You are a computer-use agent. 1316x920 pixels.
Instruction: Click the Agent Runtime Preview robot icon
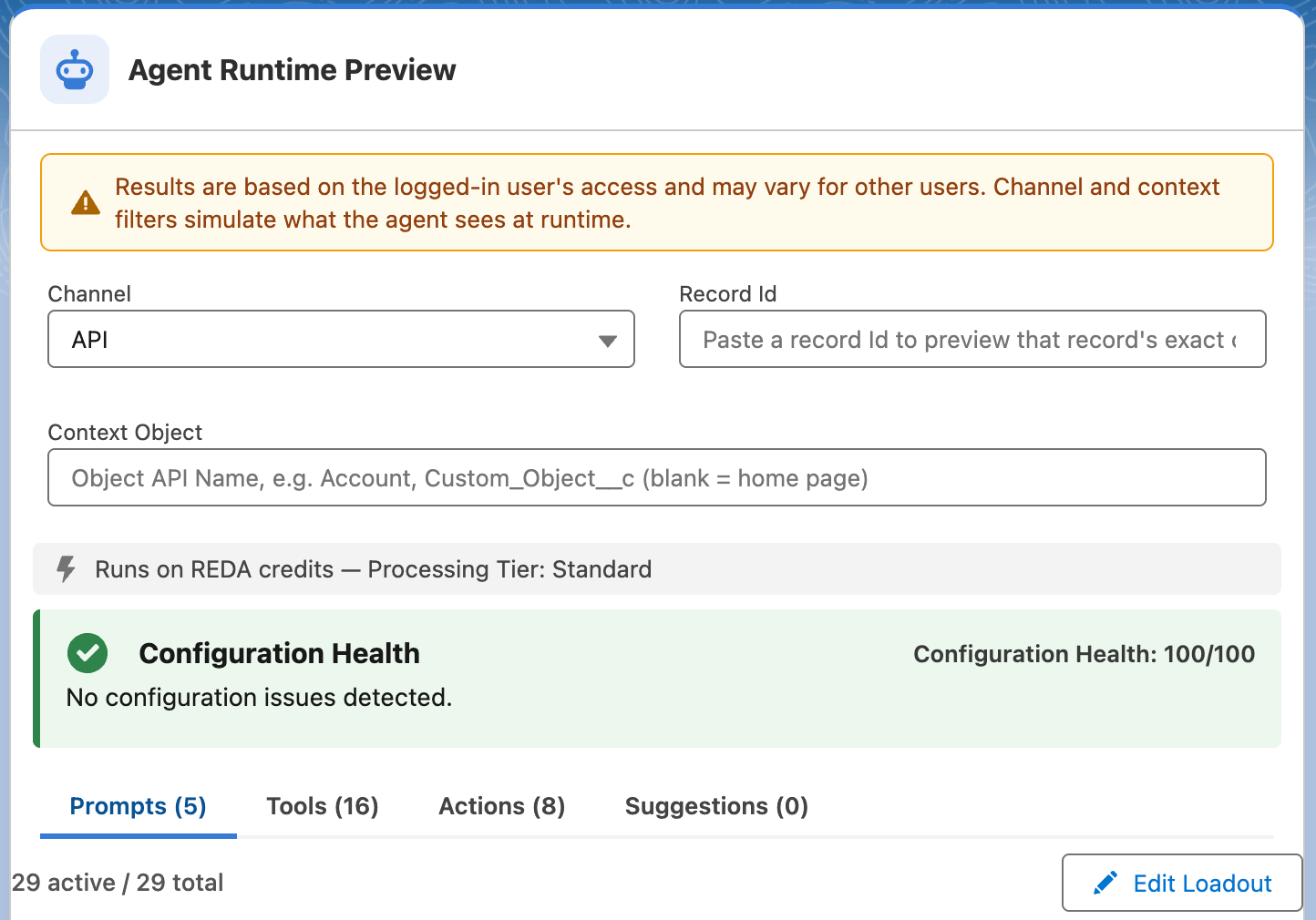click(x=74, y=70)
